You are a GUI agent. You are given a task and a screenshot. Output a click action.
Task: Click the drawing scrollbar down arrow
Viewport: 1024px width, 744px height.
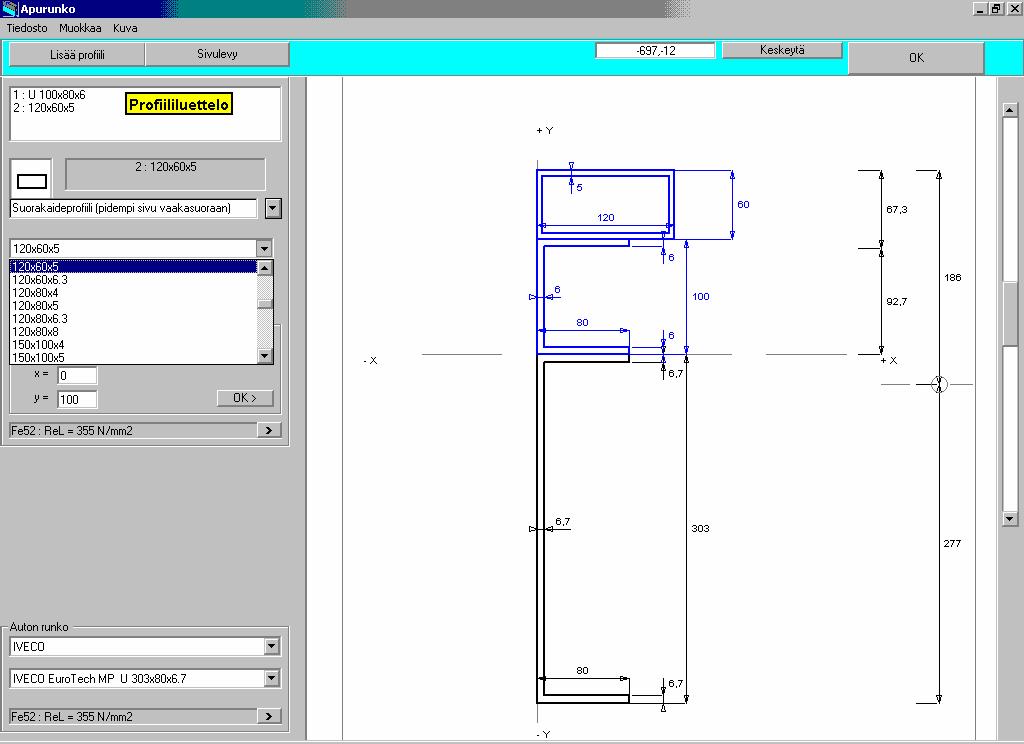click(1010, 519)
